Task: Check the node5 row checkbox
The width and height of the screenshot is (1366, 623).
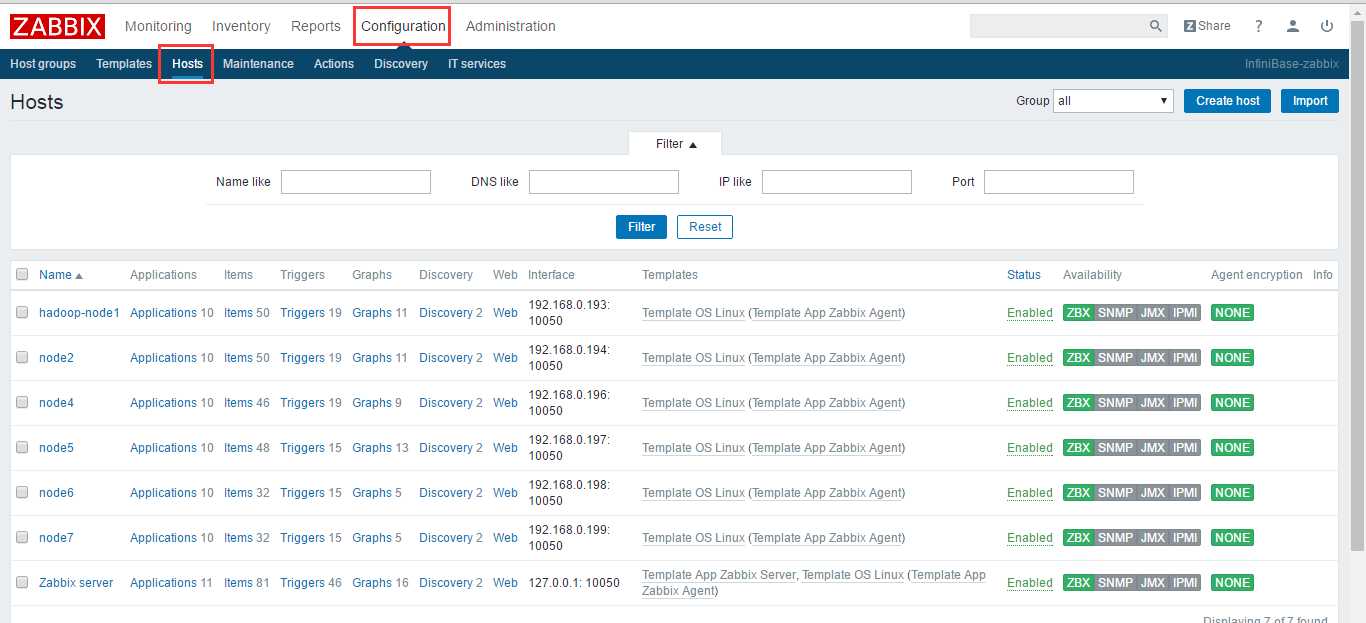Action: click(22, 447)
